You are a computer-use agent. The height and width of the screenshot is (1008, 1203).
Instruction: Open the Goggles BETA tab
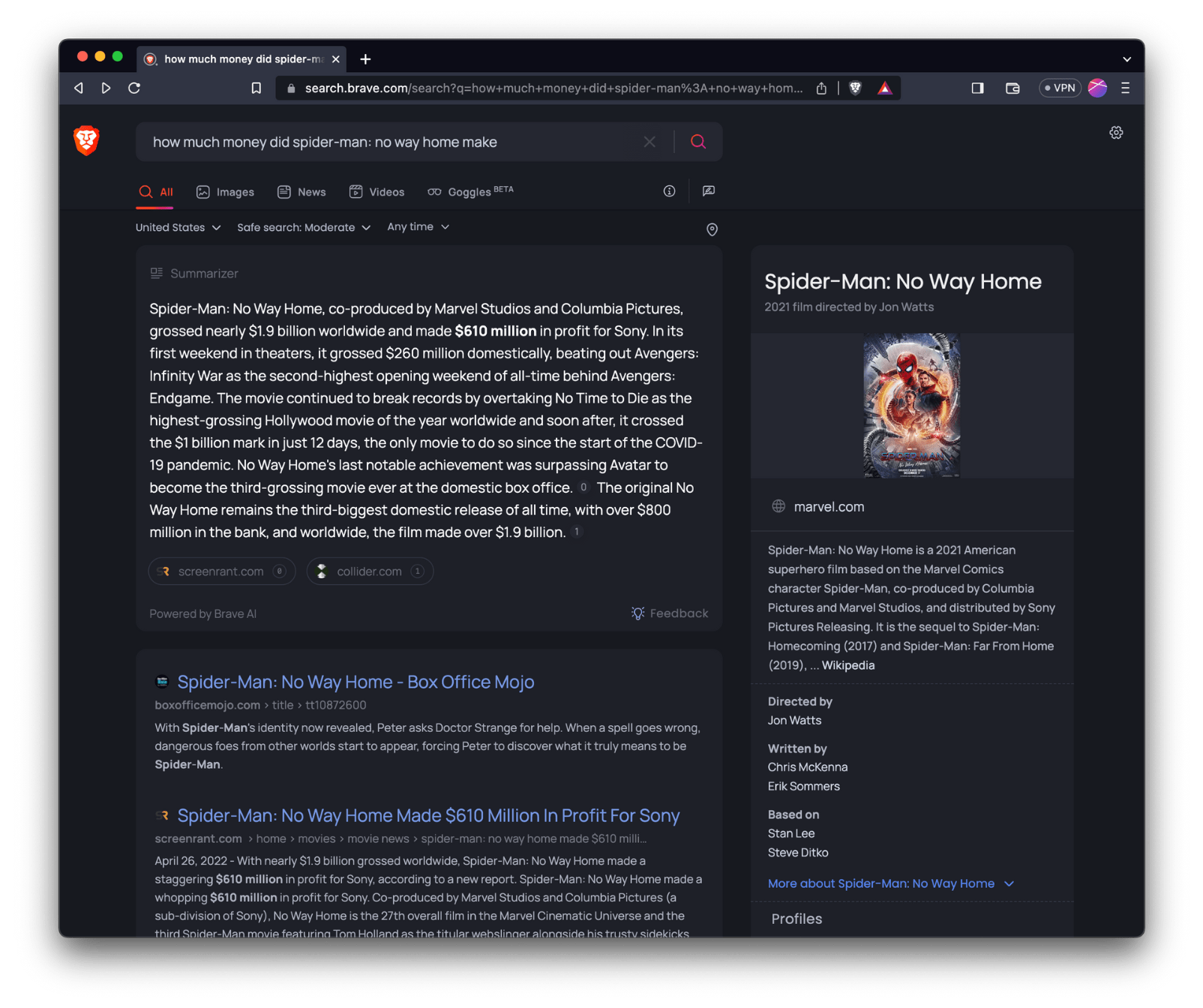(x=470, y=192)
